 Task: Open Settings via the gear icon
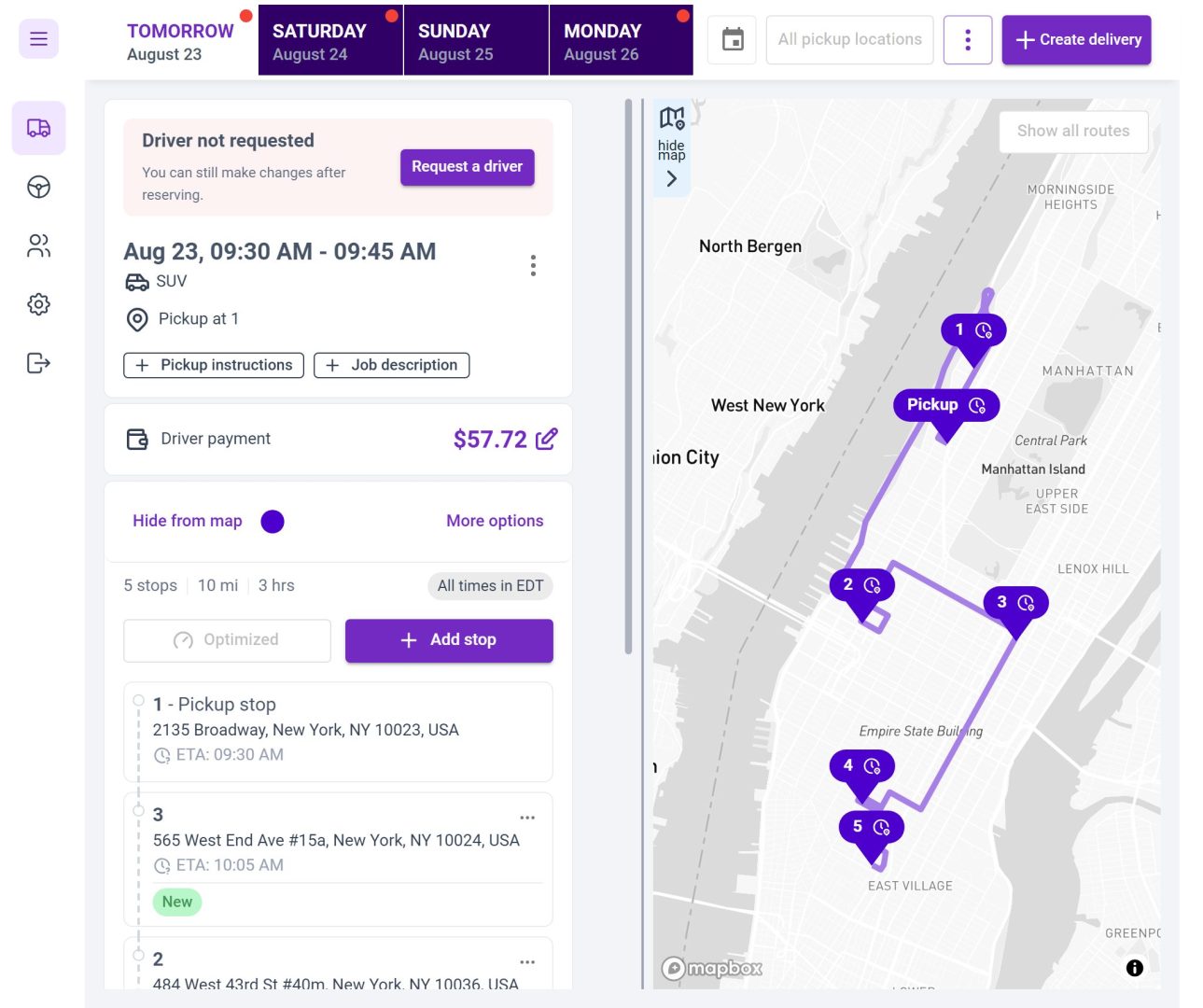(38, 304)
